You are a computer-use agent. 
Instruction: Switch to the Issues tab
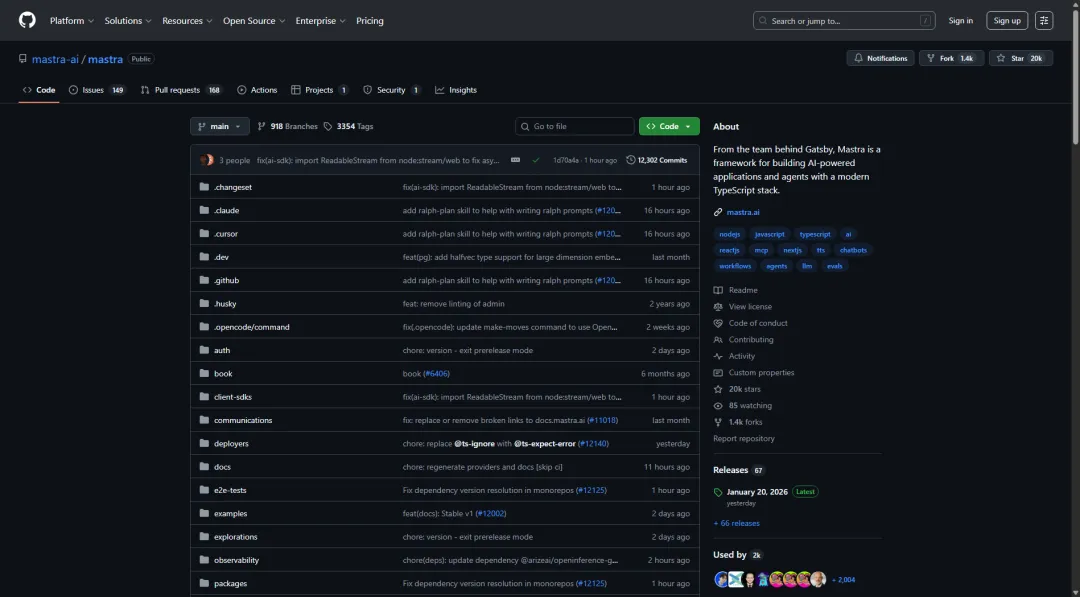pyautogui.click(x=97, y=90)
